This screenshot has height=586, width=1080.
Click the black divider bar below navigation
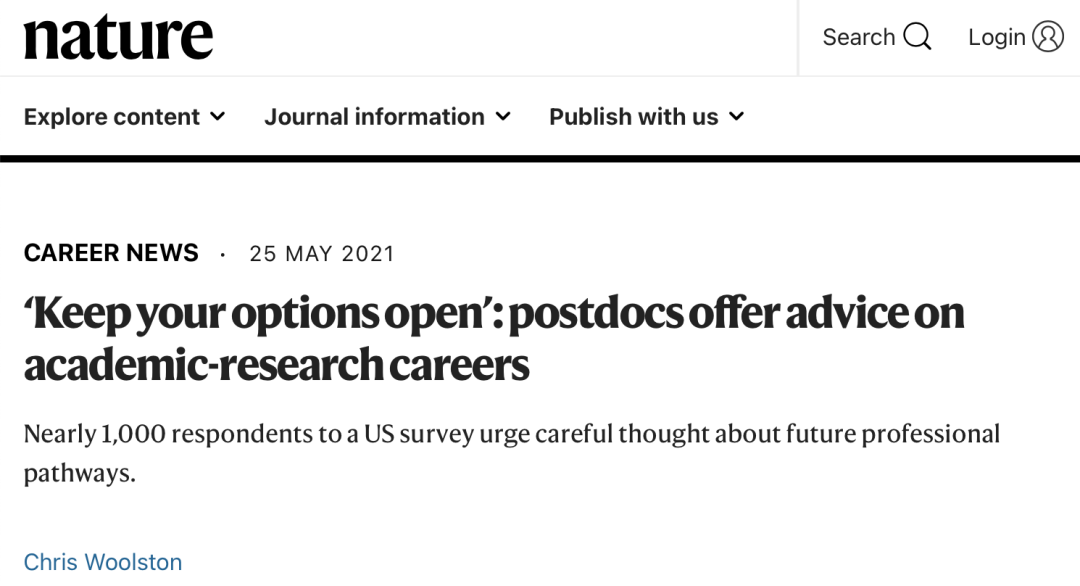(x=540, y=159)
